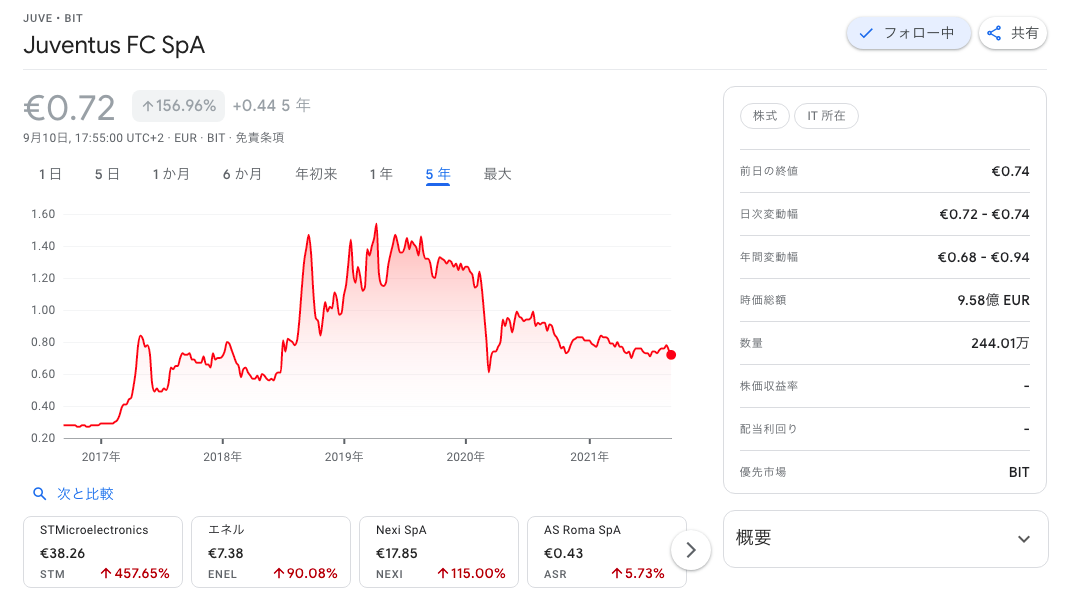Open the エネル ENEL comparison card
The image size is (1074, 597).
pos(271,552)
